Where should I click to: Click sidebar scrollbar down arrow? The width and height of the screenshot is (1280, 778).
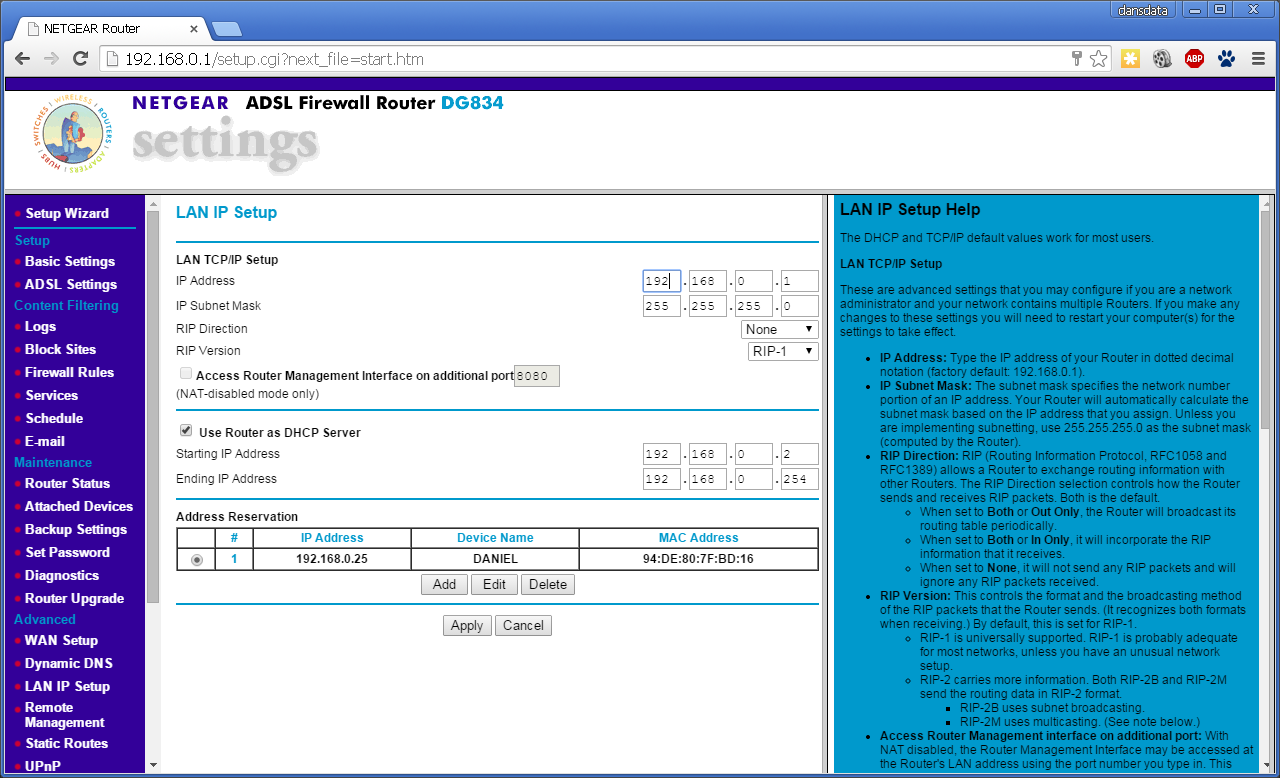click(x=153, y=765)
